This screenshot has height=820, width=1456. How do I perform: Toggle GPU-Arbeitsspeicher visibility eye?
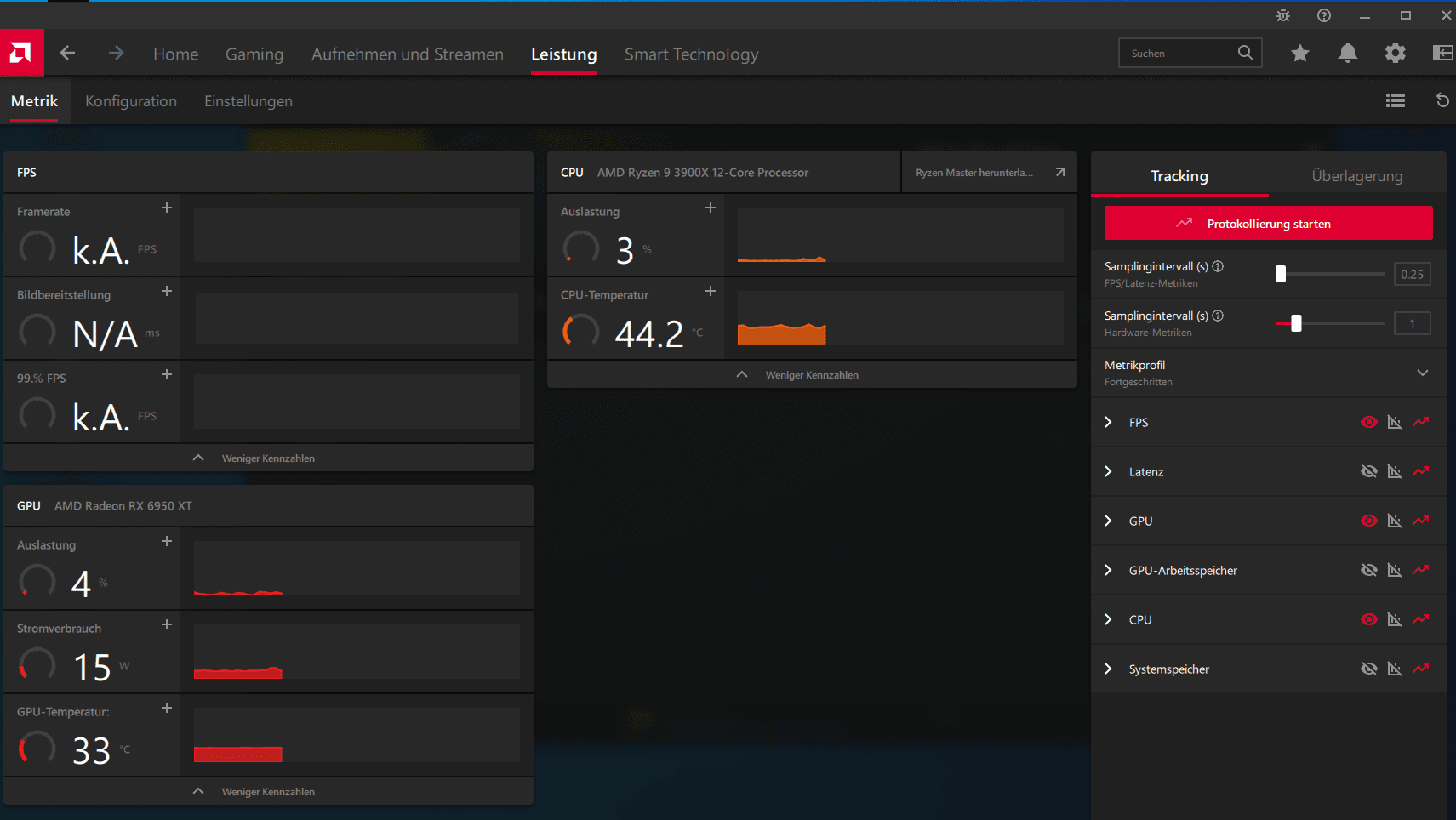(1368, 570)
